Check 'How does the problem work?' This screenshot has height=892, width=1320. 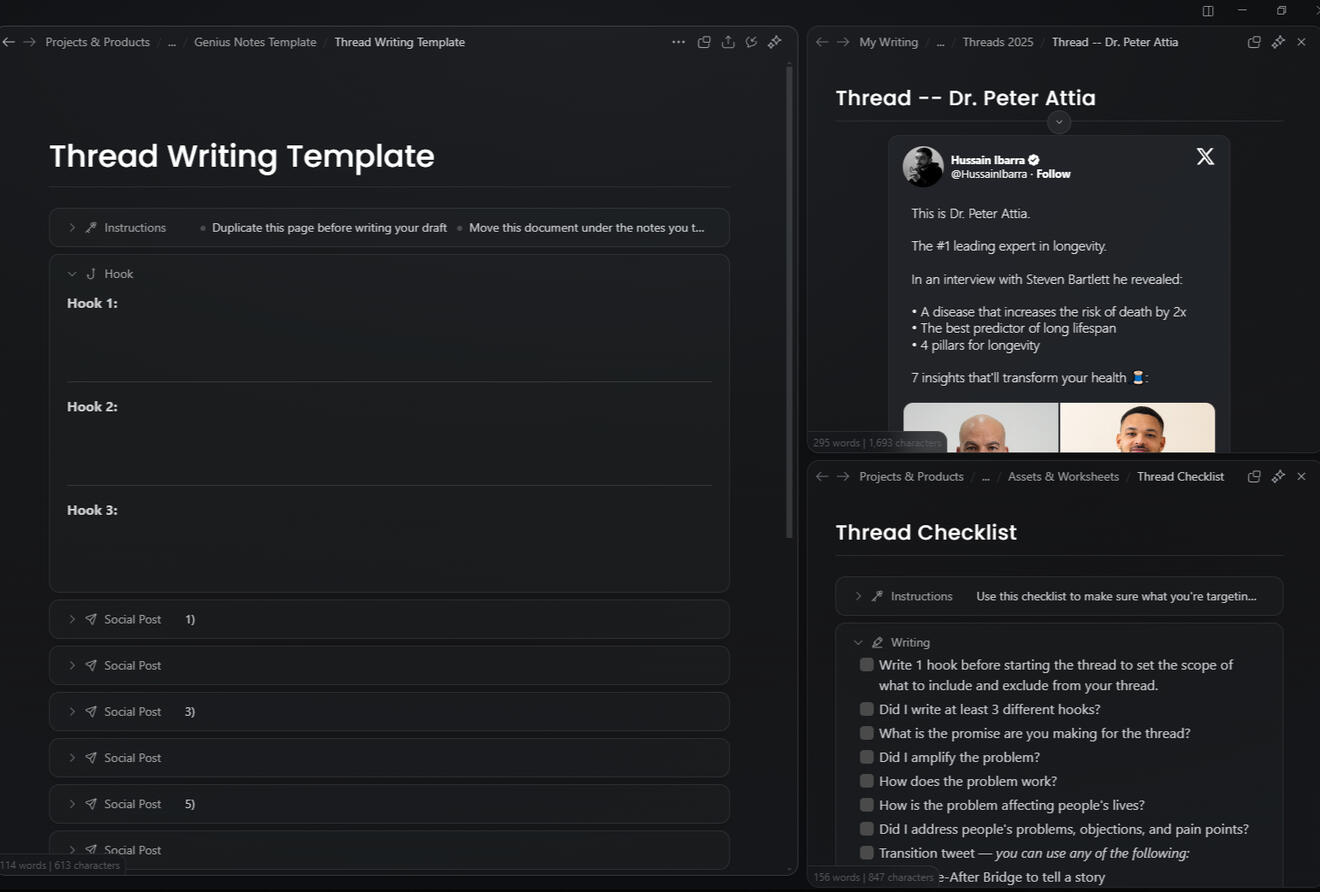867,781
